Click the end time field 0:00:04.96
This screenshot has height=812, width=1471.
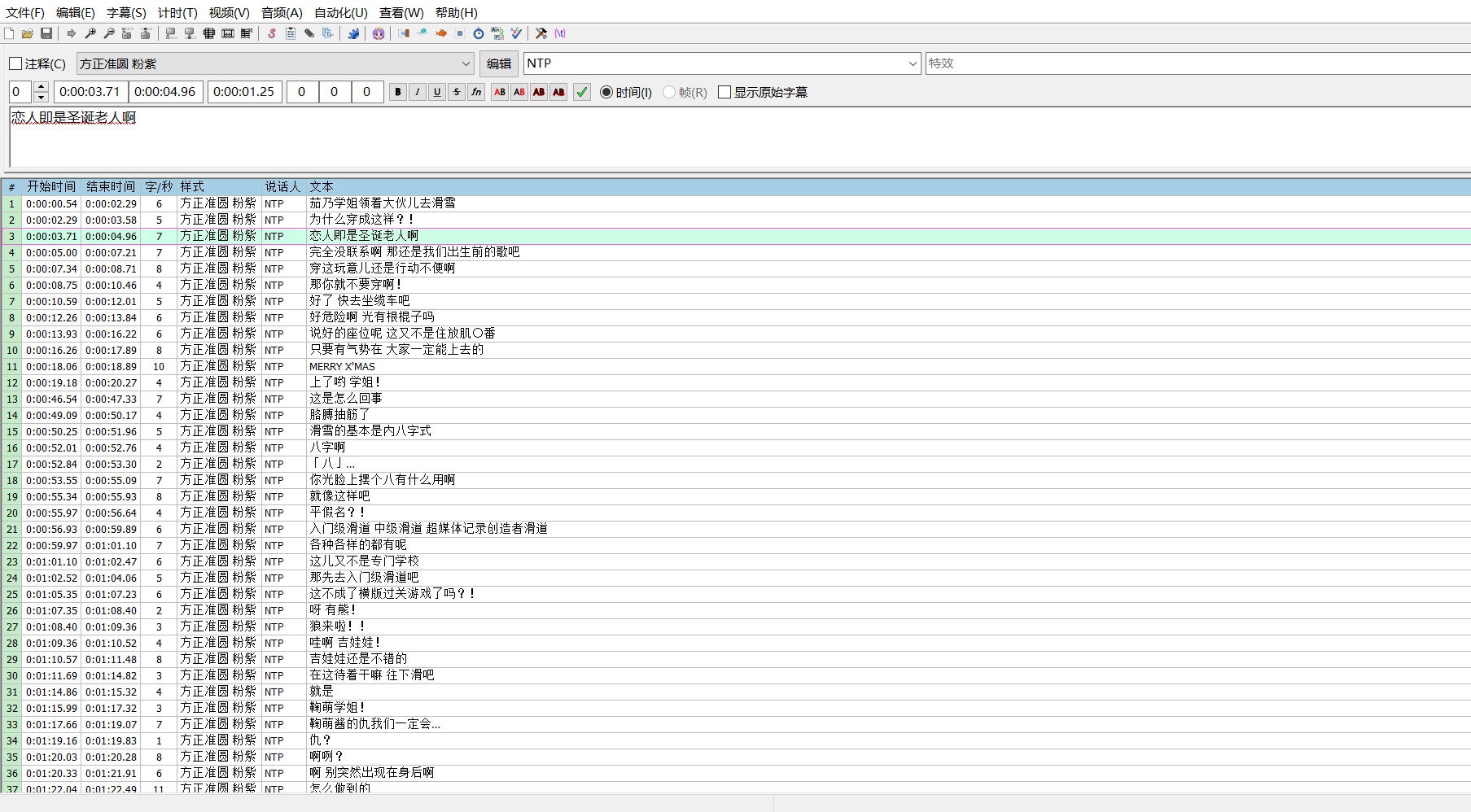(165, 92)
